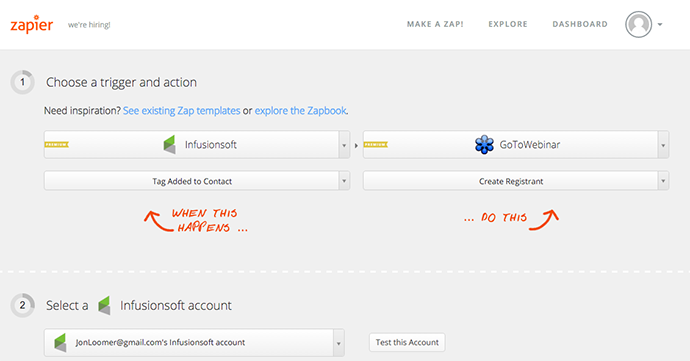This screenshot has height=361, width=690.
Task: Click the Infusionsoft logo in trigger app selector
Action: coord(169,144)
